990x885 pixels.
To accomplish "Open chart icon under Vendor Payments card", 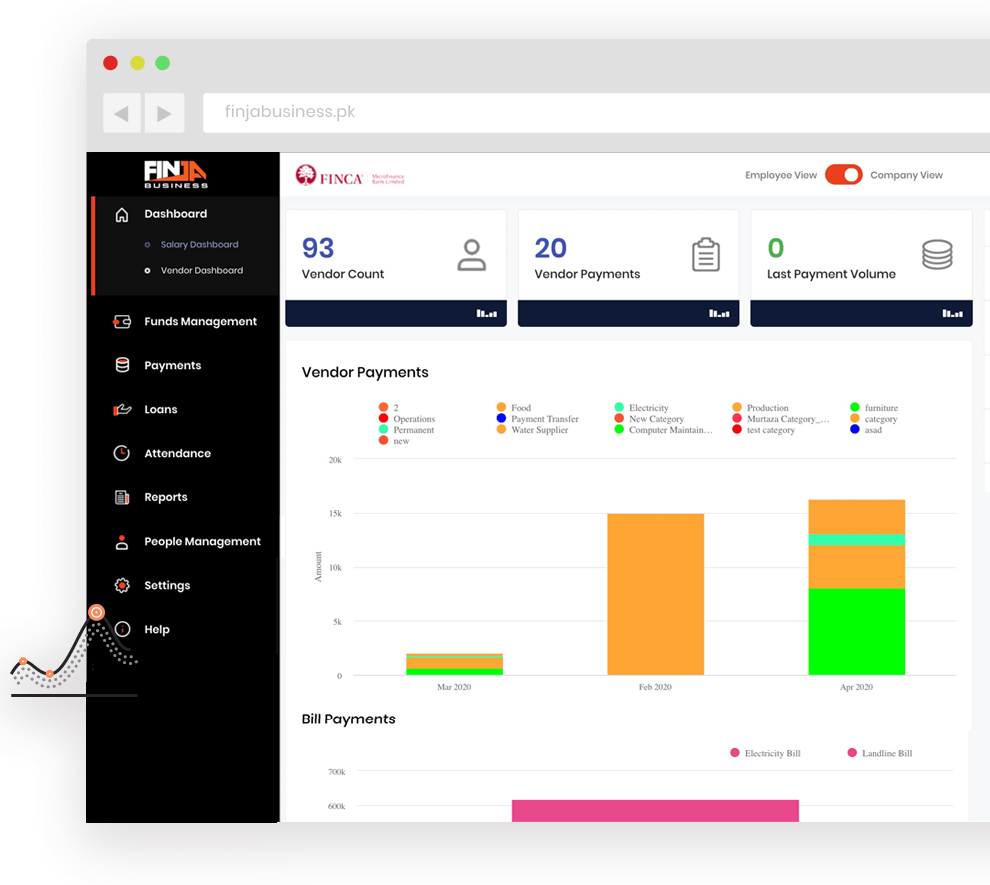I will coord(719,313).
